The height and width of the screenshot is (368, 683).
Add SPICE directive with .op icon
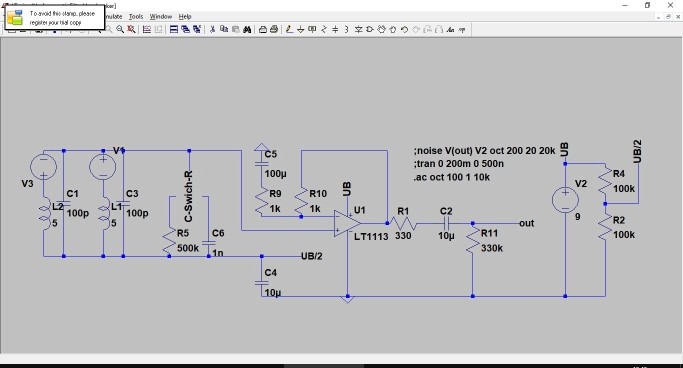(462, 30)
